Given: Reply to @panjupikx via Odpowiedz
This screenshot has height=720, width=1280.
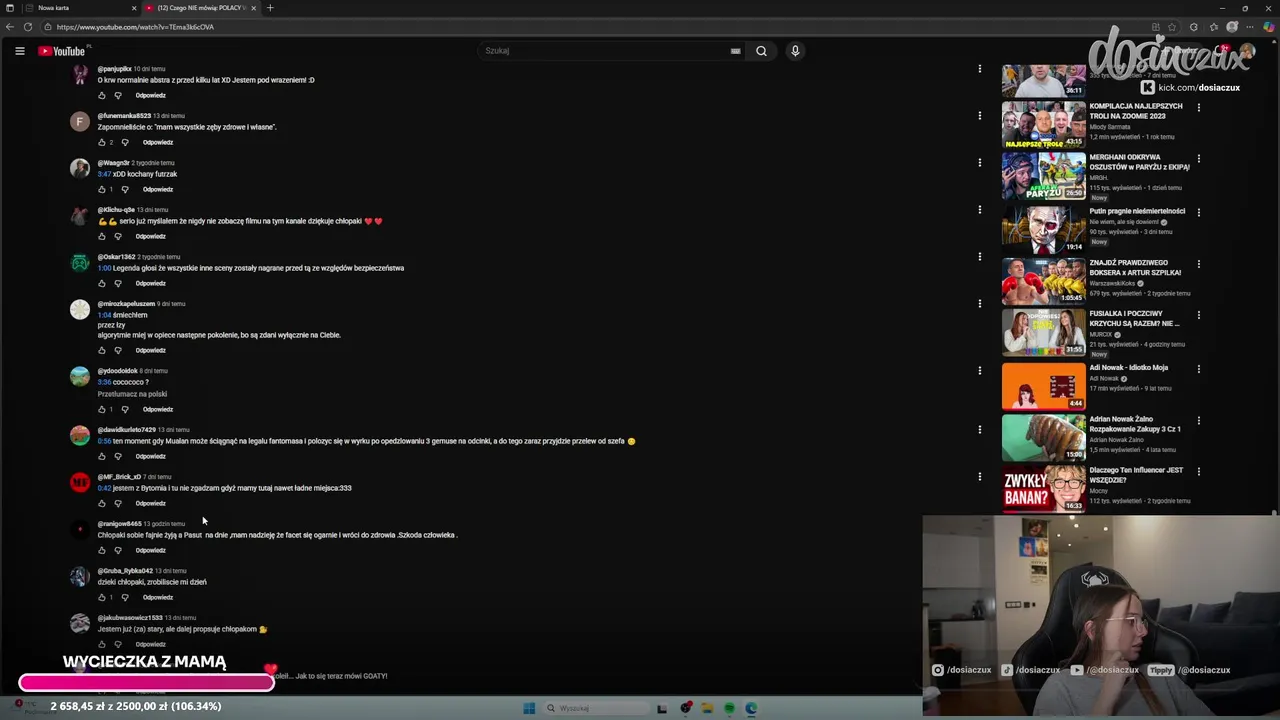Looking at the screenshot, I should (151, 96).
